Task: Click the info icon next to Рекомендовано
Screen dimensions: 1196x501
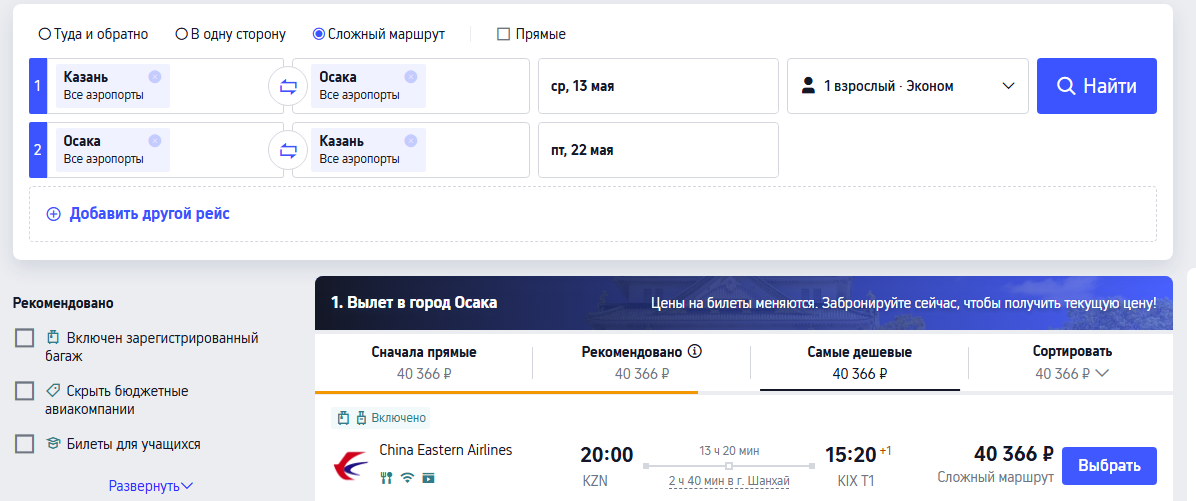Action: pos(695,352)
